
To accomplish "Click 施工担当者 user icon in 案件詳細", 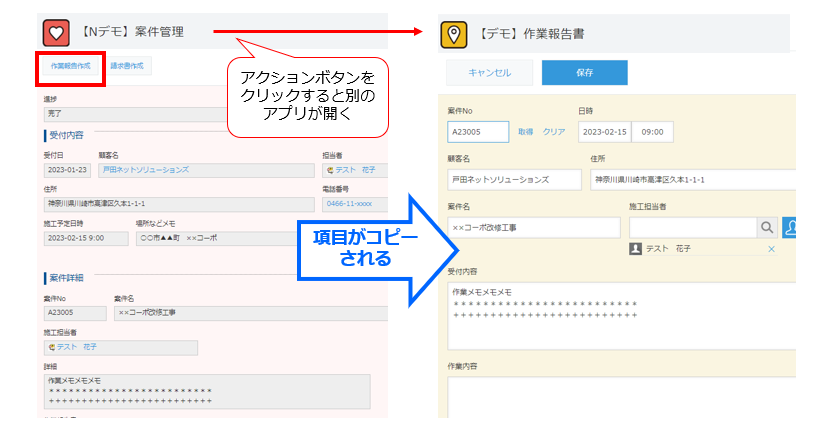I will [x=52, y=347].
